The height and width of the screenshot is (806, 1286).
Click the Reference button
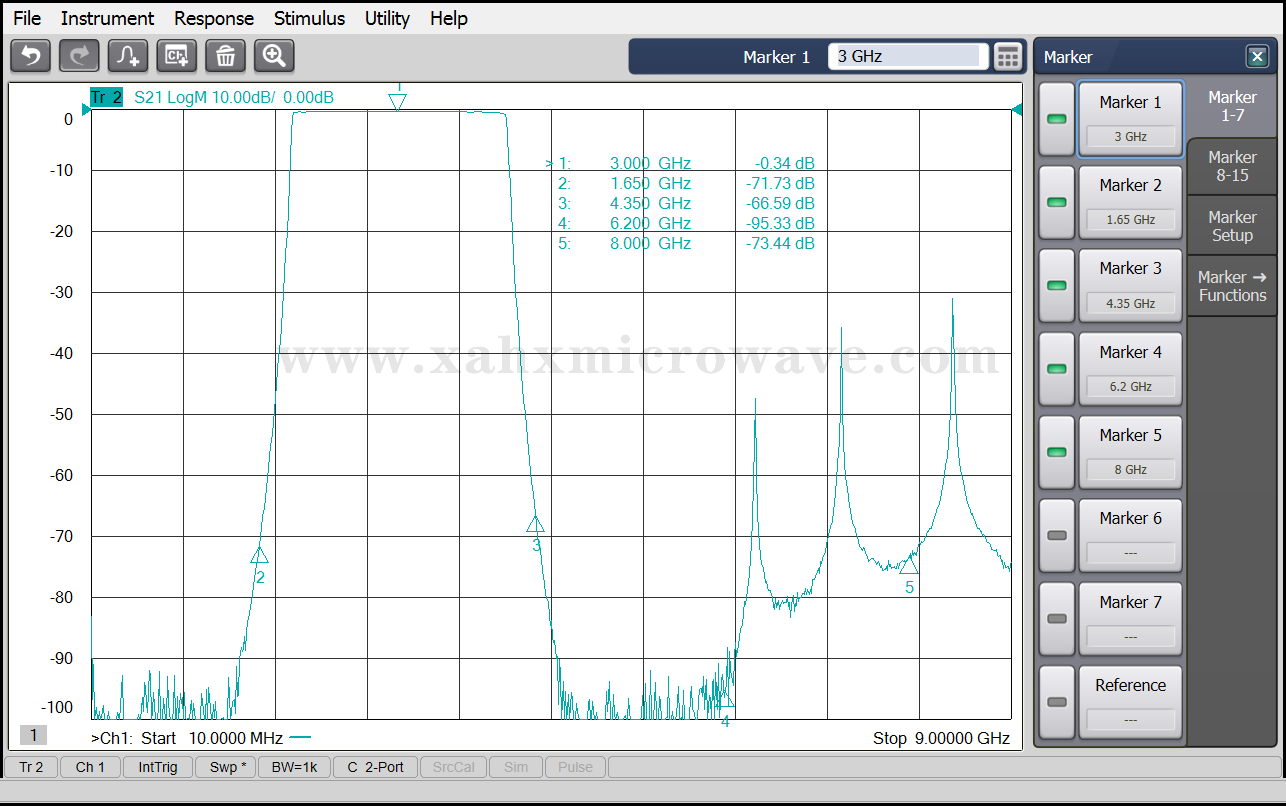click(1130, 702)
